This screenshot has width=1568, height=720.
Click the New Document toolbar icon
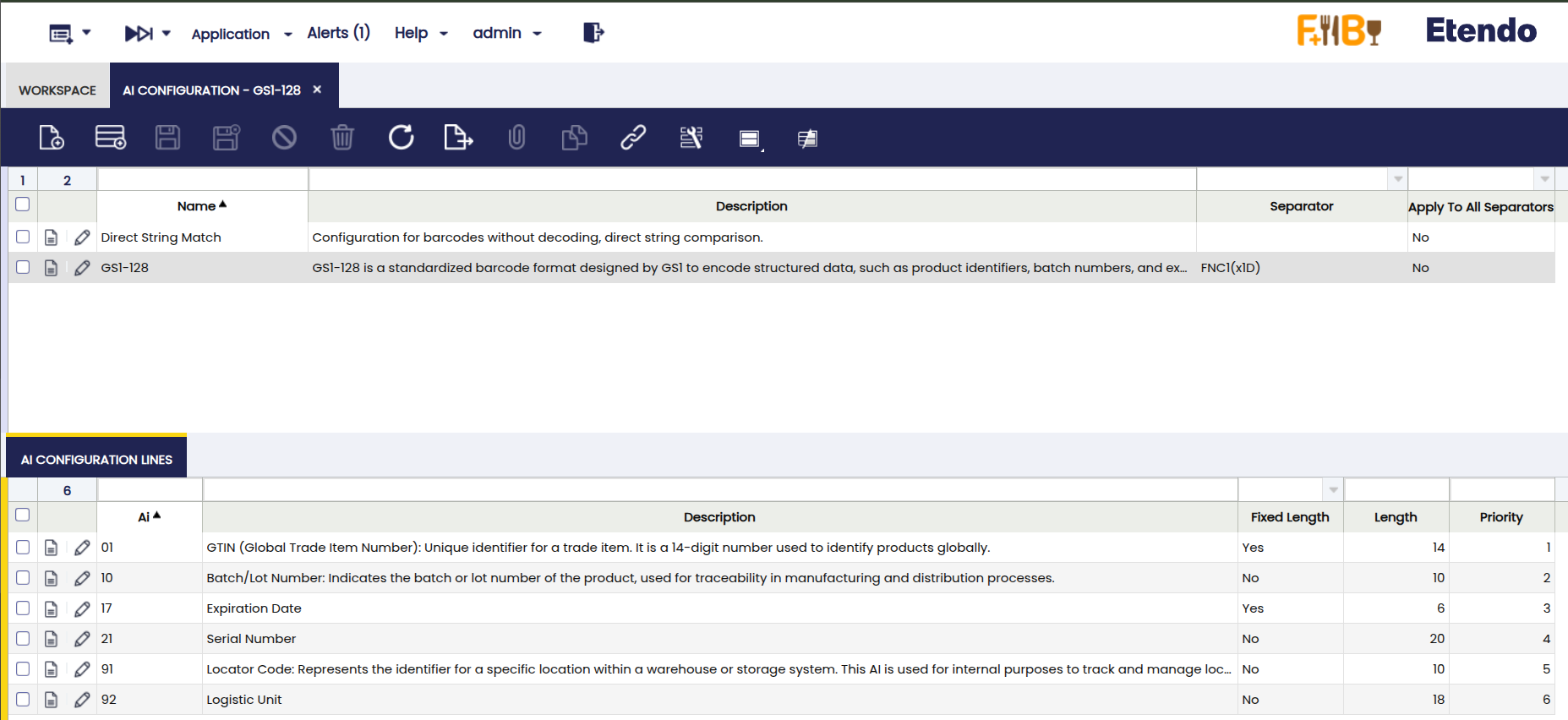pyautogui.click(x=52, y=137)
